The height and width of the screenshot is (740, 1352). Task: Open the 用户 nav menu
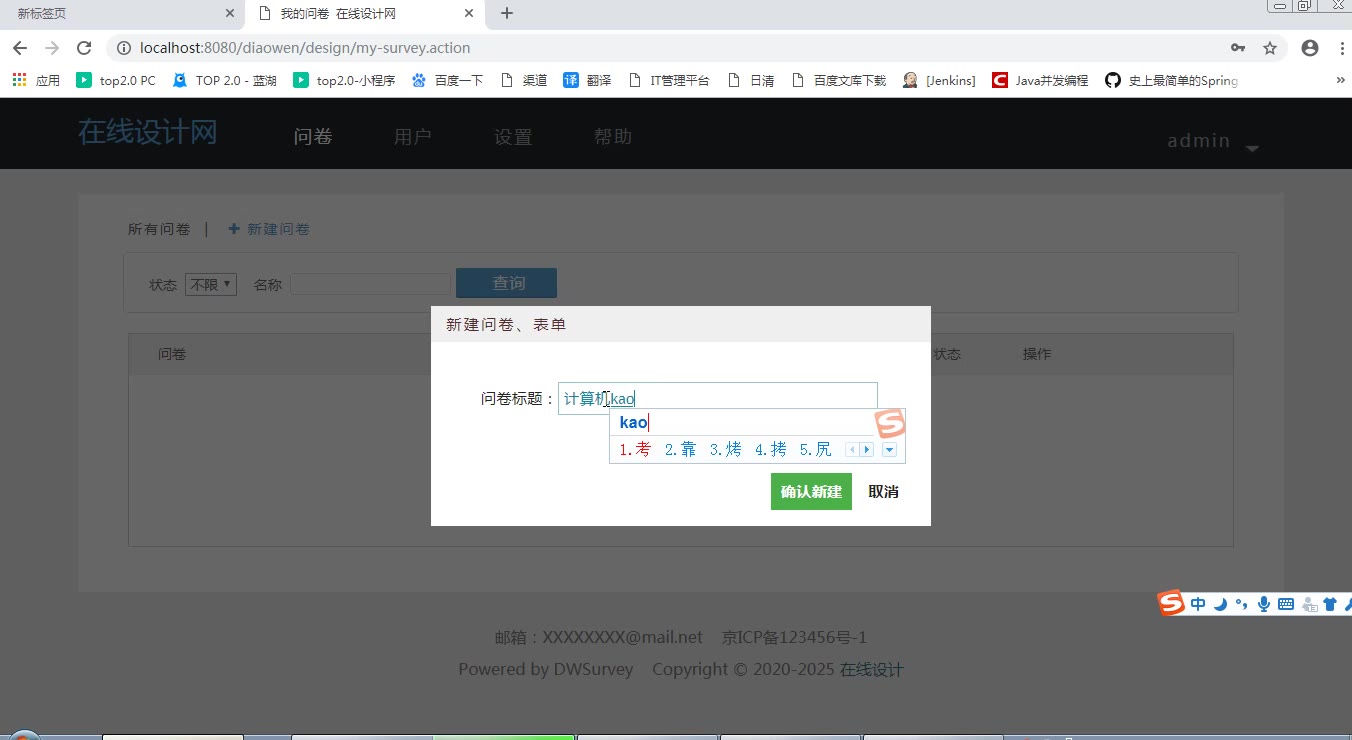[x=413, y=137]
